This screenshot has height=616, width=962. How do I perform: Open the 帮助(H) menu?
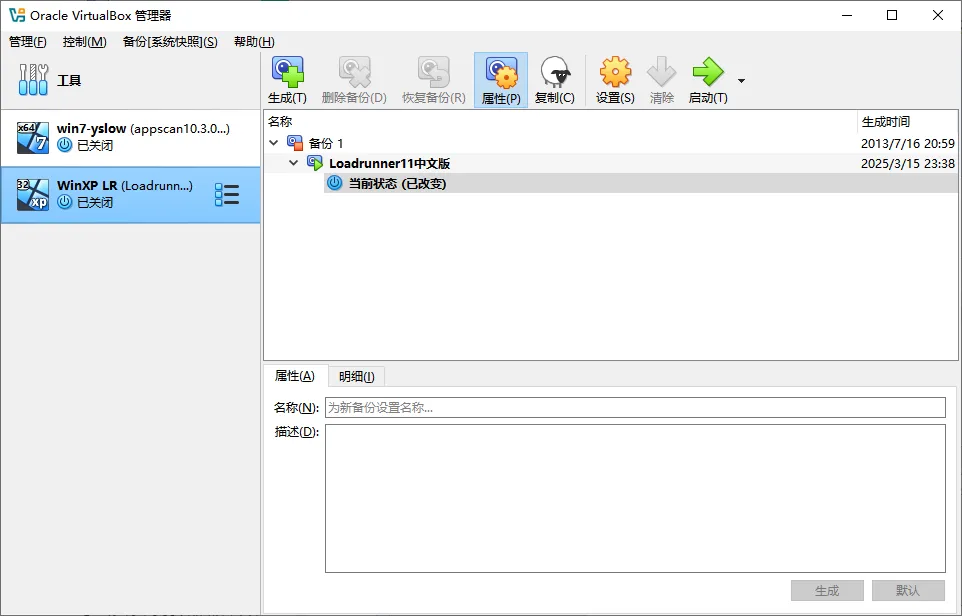254,41
